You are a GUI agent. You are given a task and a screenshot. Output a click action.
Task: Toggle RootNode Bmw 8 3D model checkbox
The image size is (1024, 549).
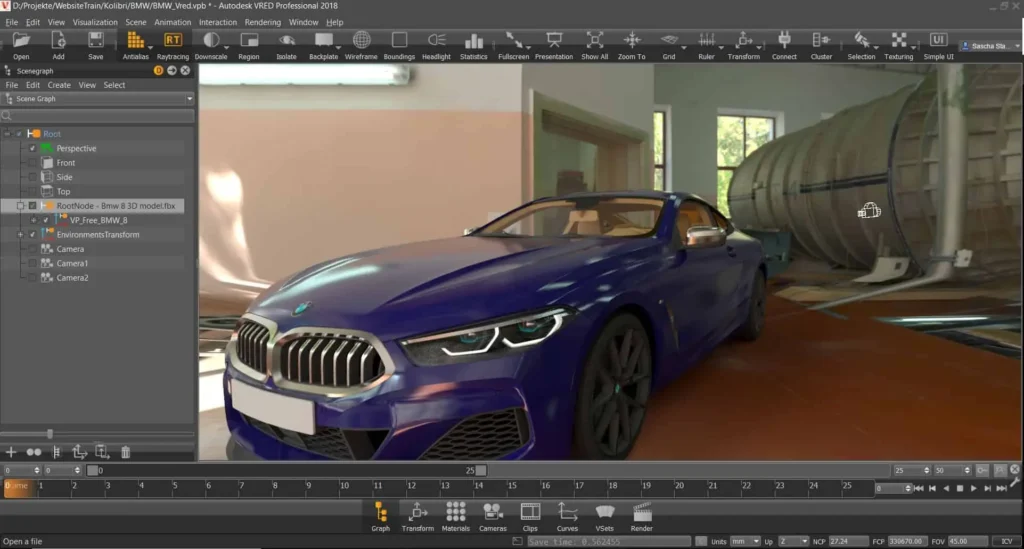[x=32, y=206]
